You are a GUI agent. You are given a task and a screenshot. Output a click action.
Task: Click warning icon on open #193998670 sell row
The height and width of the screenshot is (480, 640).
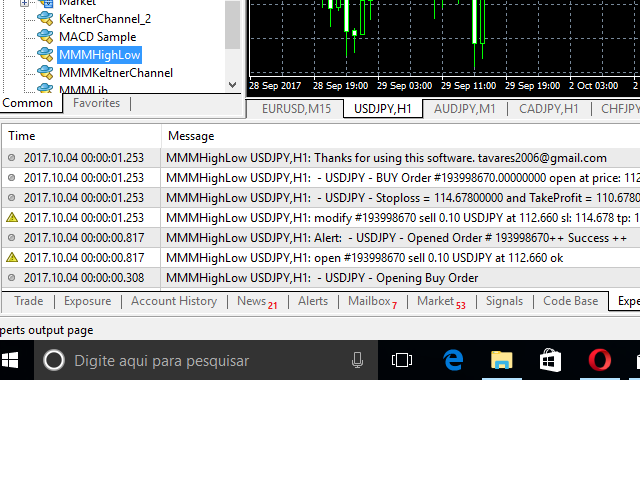click(x=12, y=257)
